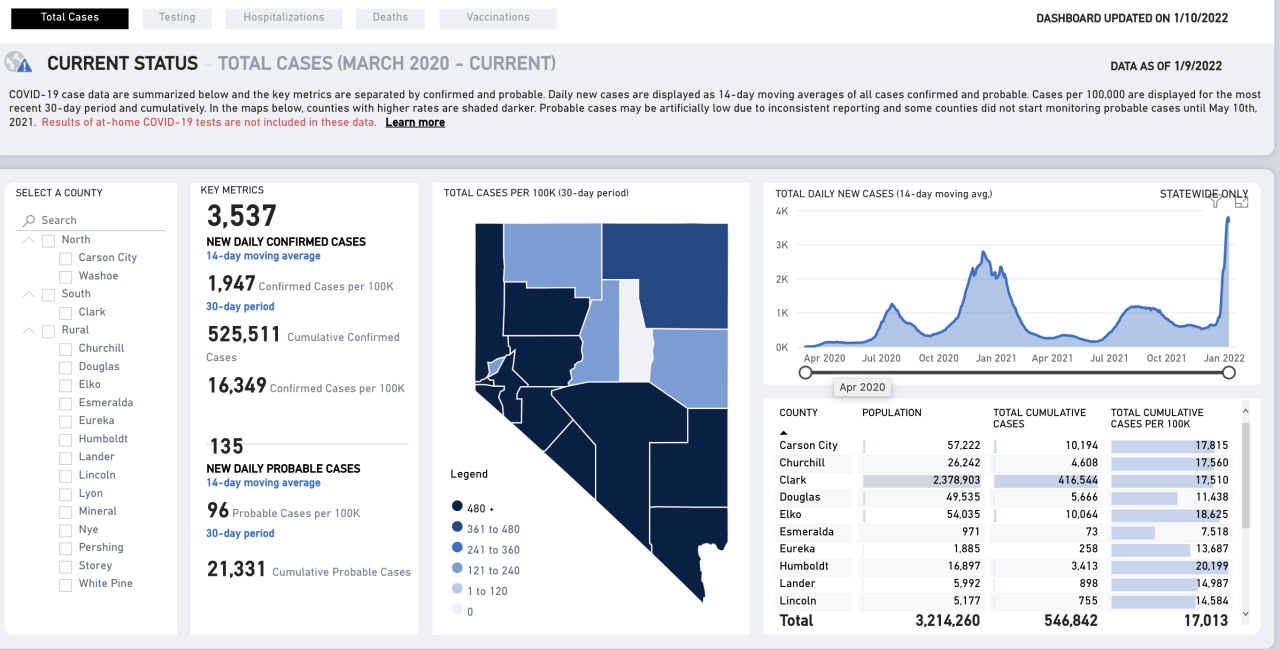This screenshot has width=1280, height=650.
Task: Collapse the South region group
Action: click(27, 294)
